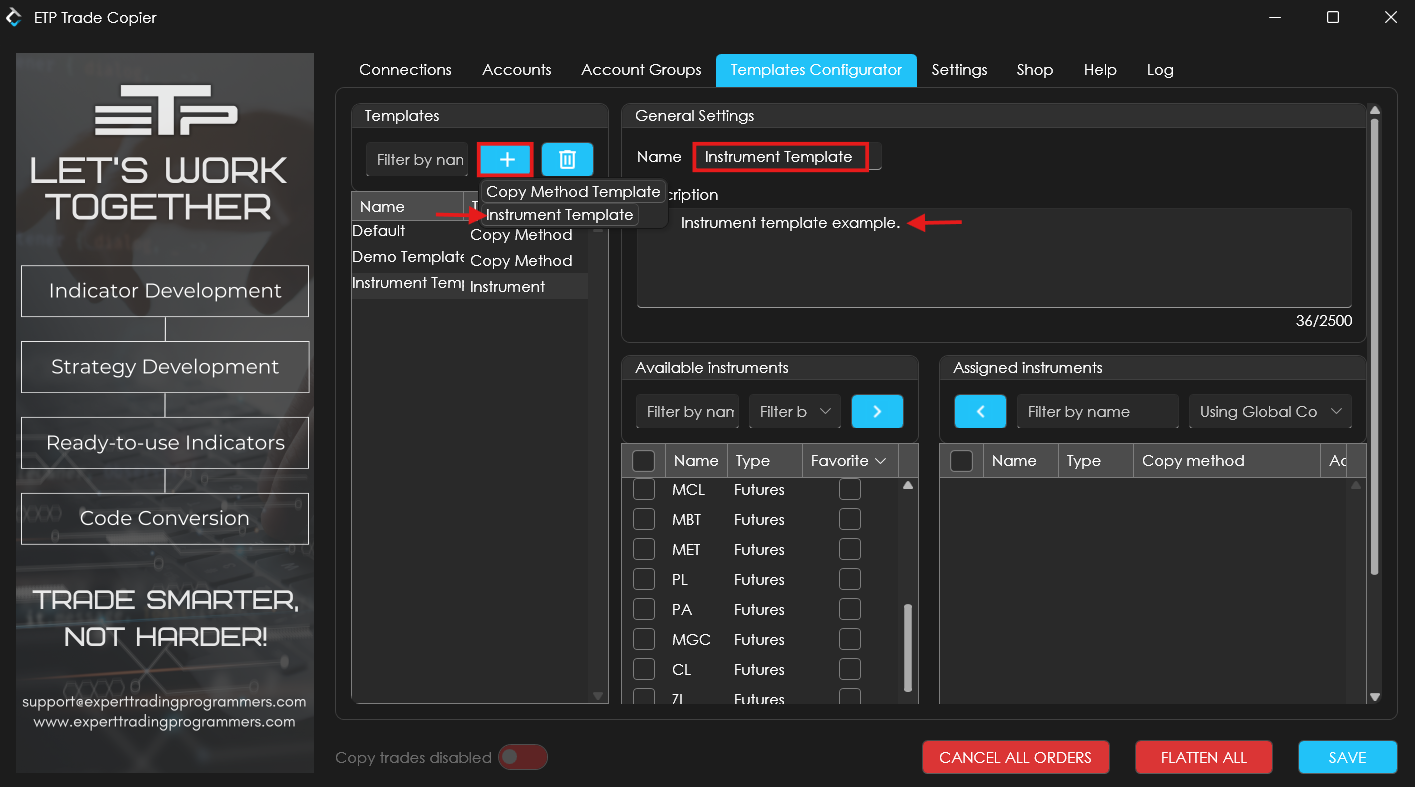Select the Templates Configurator tab
1415x787 pixels.
pyautogui.click(x=816, y=70)
